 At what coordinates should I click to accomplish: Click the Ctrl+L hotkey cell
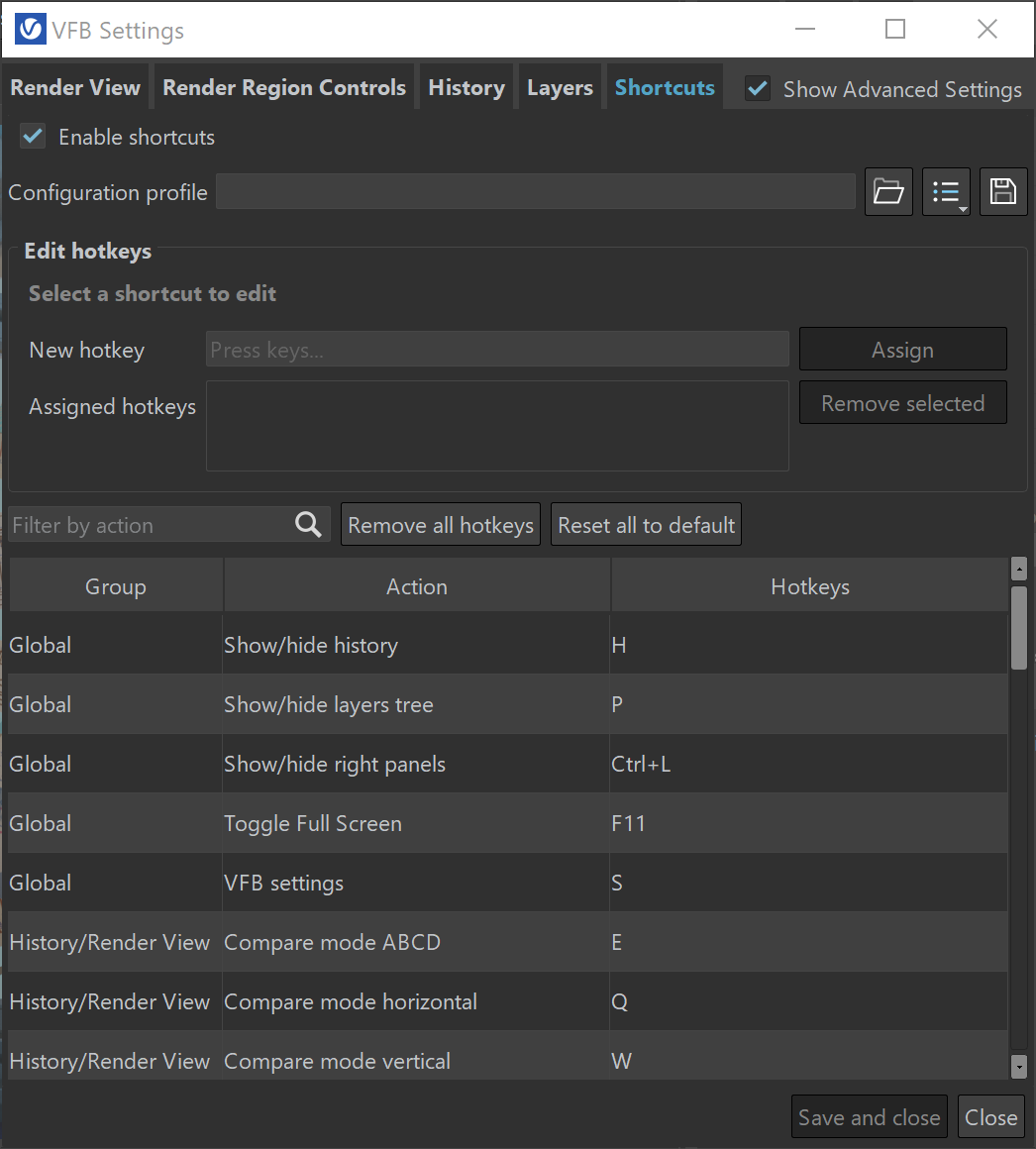click(x=809, y=764)
